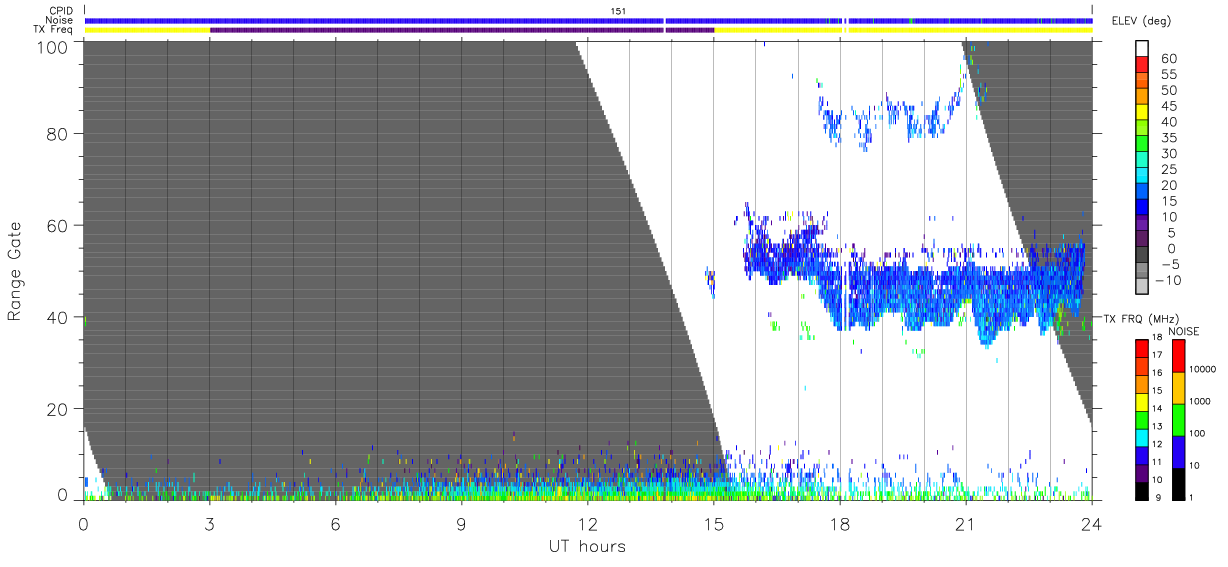The width and height of the screenshot is (1228, 567).
Task: Click the 6 tick on the UT hours axis
Action: click(336, 524)
